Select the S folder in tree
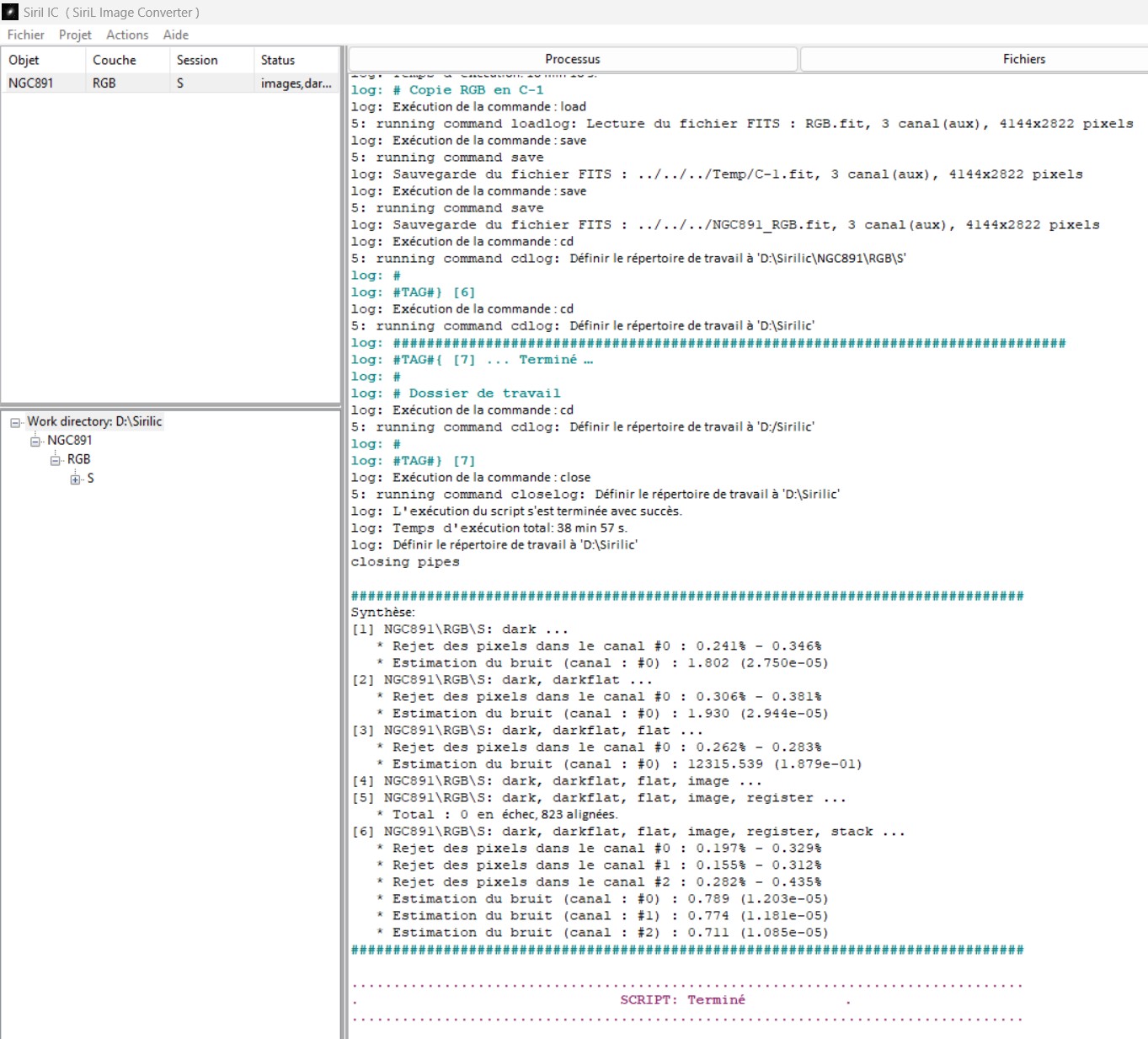 pos(90,479)
